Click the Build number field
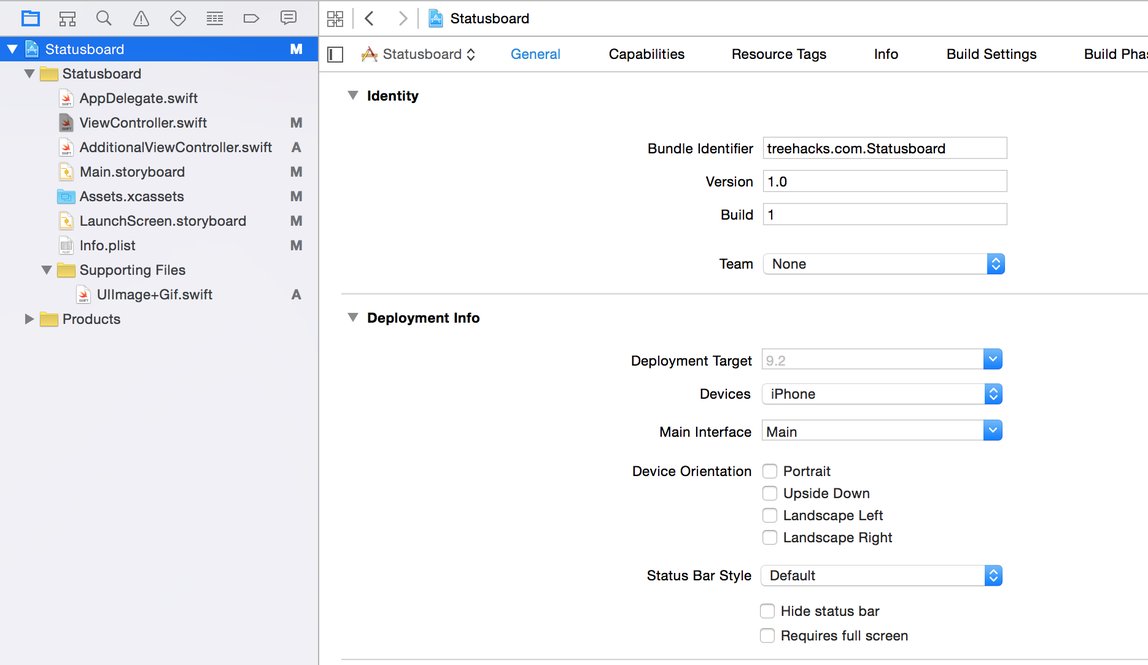Screen dimensions: 1148x665 (x=884, y=215)
